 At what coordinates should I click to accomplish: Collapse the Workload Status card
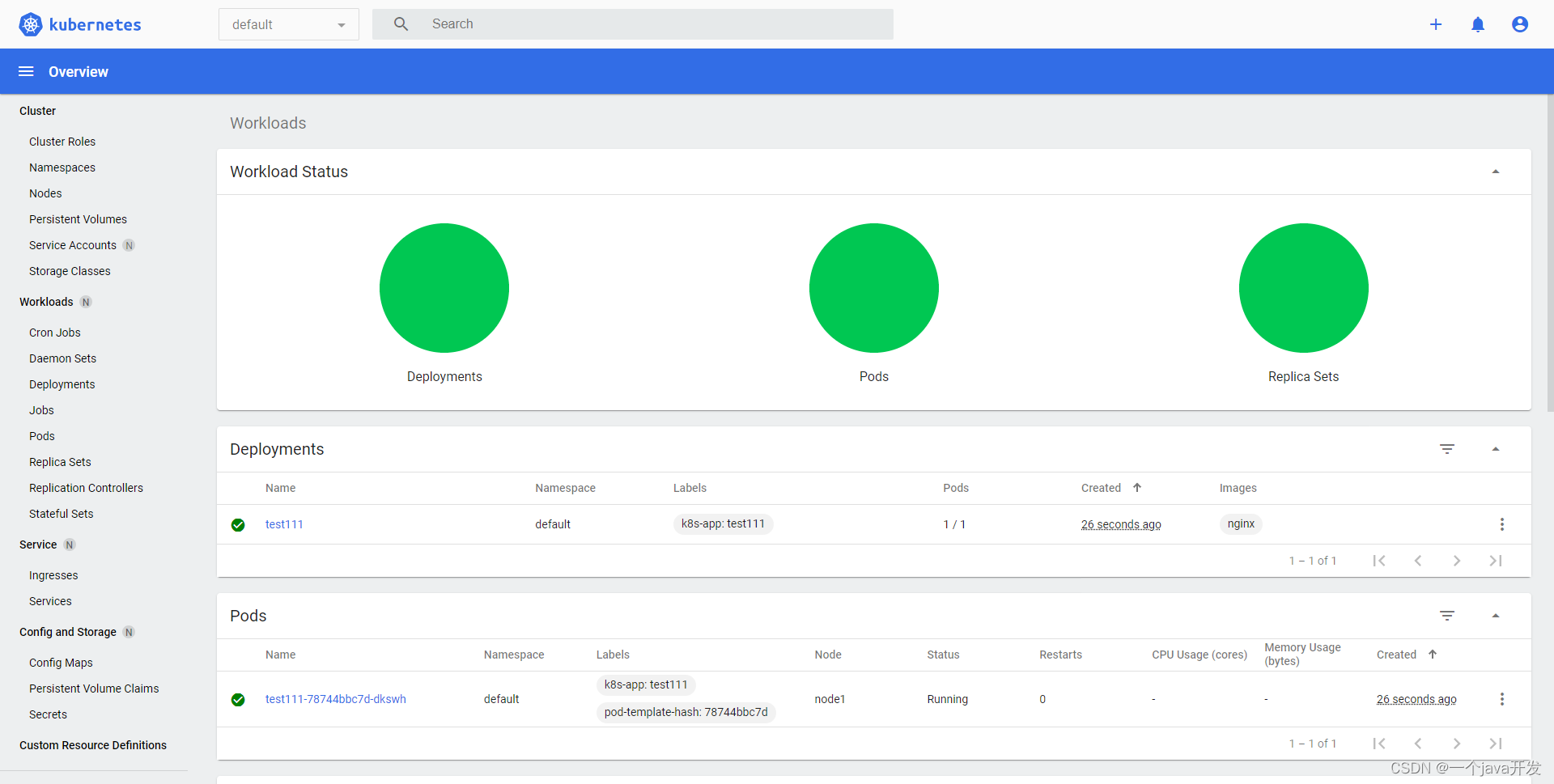1496,171
